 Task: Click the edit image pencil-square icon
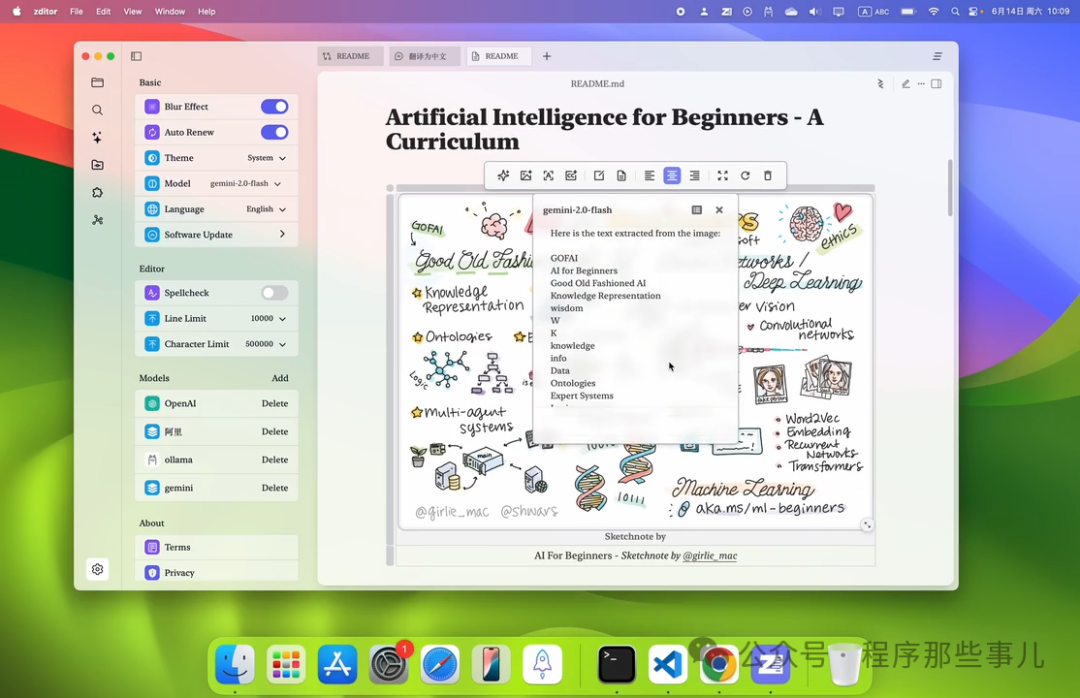599,176
